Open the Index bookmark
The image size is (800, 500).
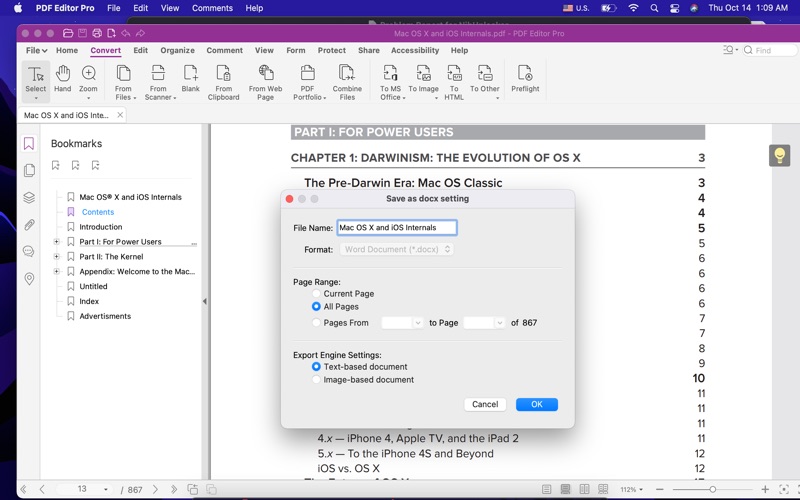tap(89, 301)
